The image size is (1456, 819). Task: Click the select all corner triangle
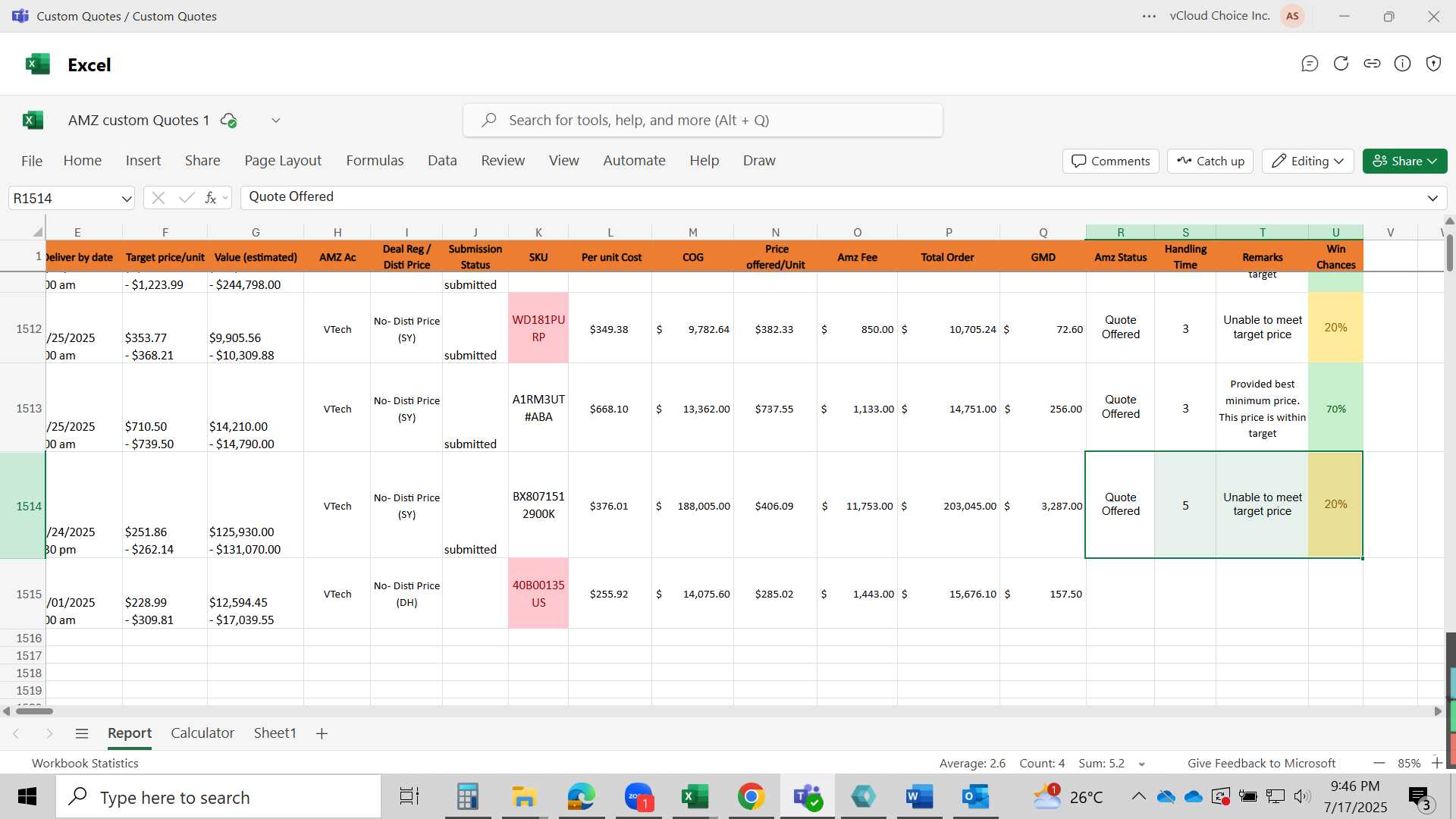click(37, 232)
